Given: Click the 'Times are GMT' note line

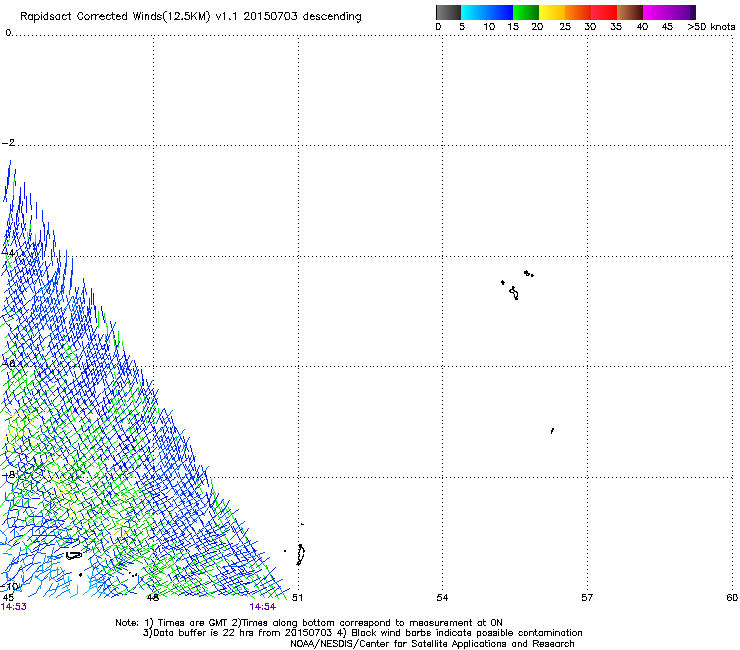Looking at the screenshot, I should pyautogui.click(x=309, y=623).
